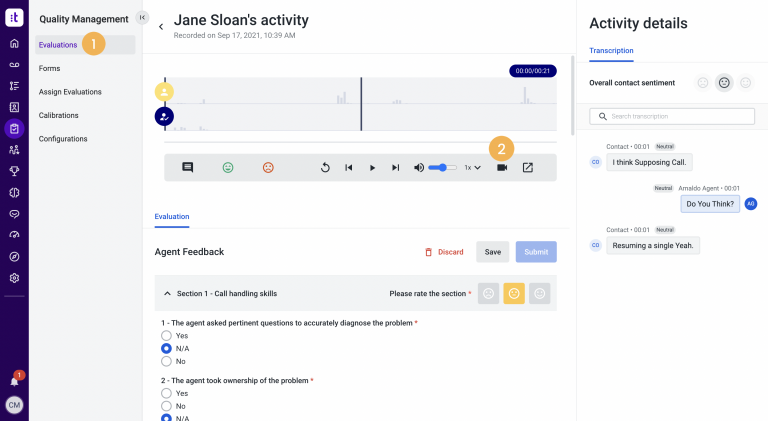768x421 pixels.
Task: Click the green happy face marker icon
Action: (x=228, y=168)
